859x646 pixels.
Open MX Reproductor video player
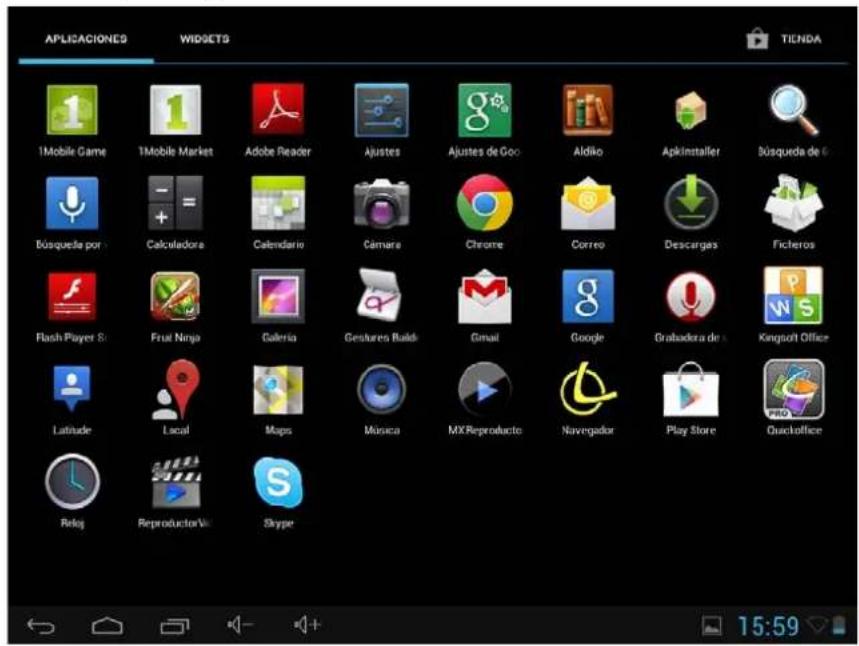[x=485, y=390]
